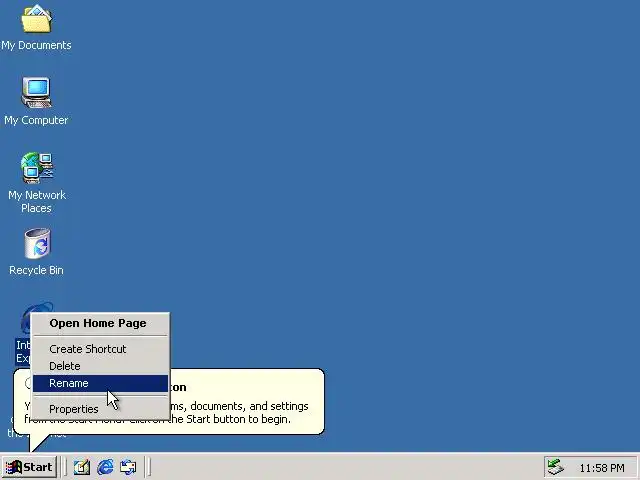Choose Properties in context menu
The height and width of the screenshot is (480, 640).
[x=100, y=409]
